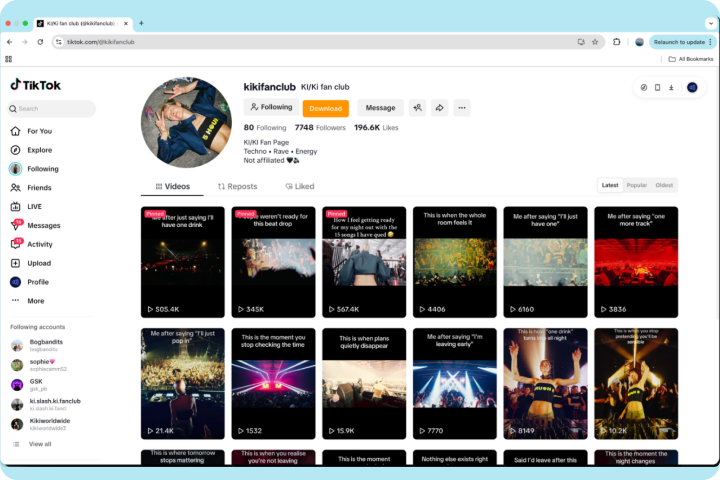Open Messages inbox in sidebar
Screen dimensions: 720x480
pyautogui.click(x=43, y=225)
